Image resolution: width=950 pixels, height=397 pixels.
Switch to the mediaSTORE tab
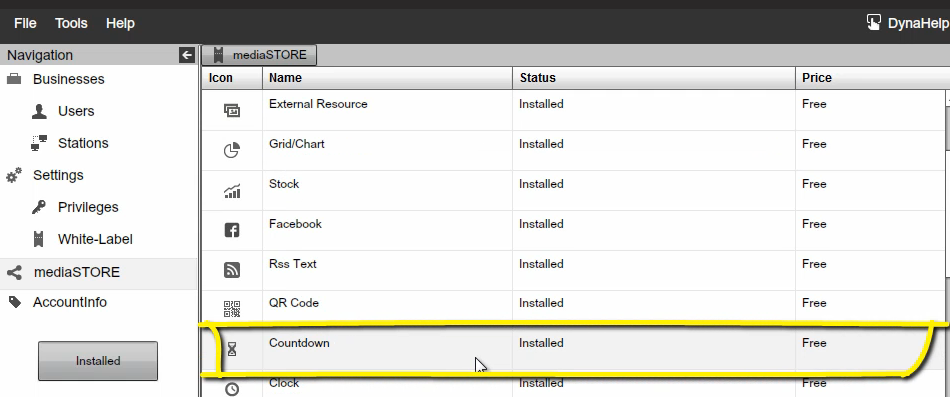[x=259, y=55]
